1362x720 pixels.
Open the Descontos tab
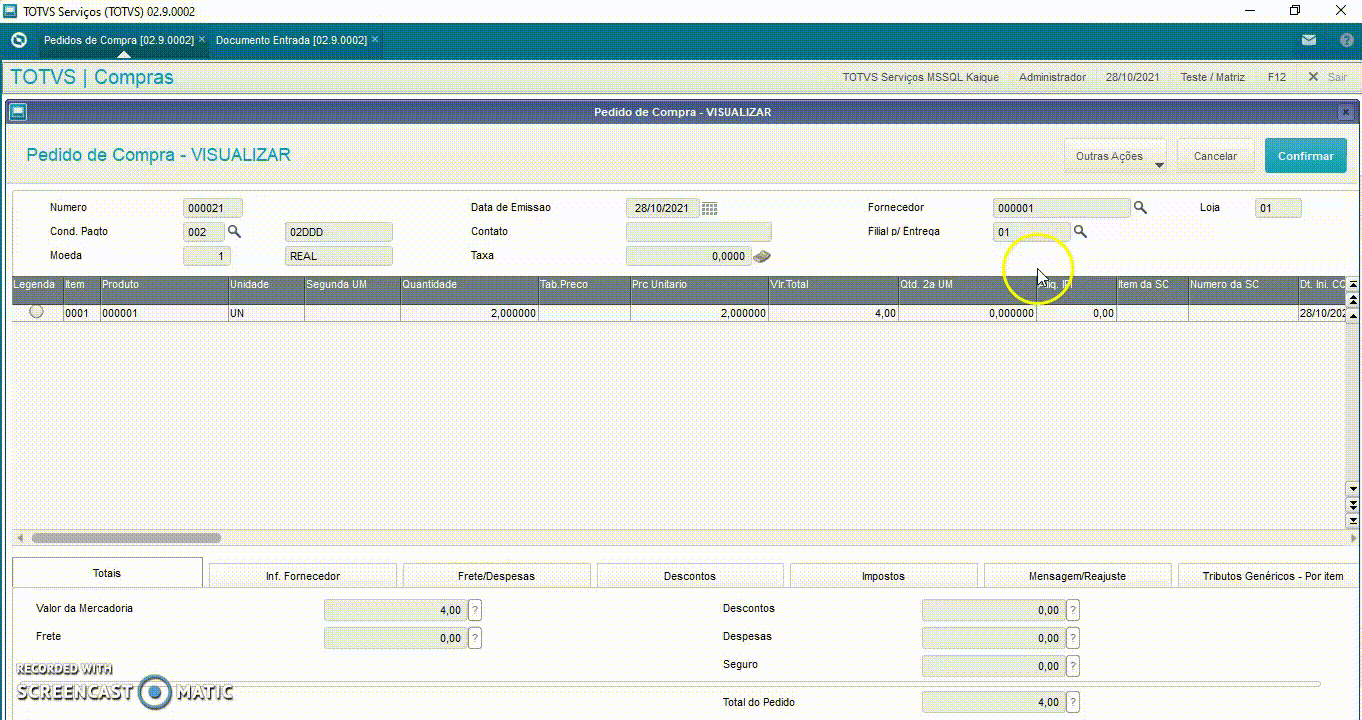[x=690, y=576]
